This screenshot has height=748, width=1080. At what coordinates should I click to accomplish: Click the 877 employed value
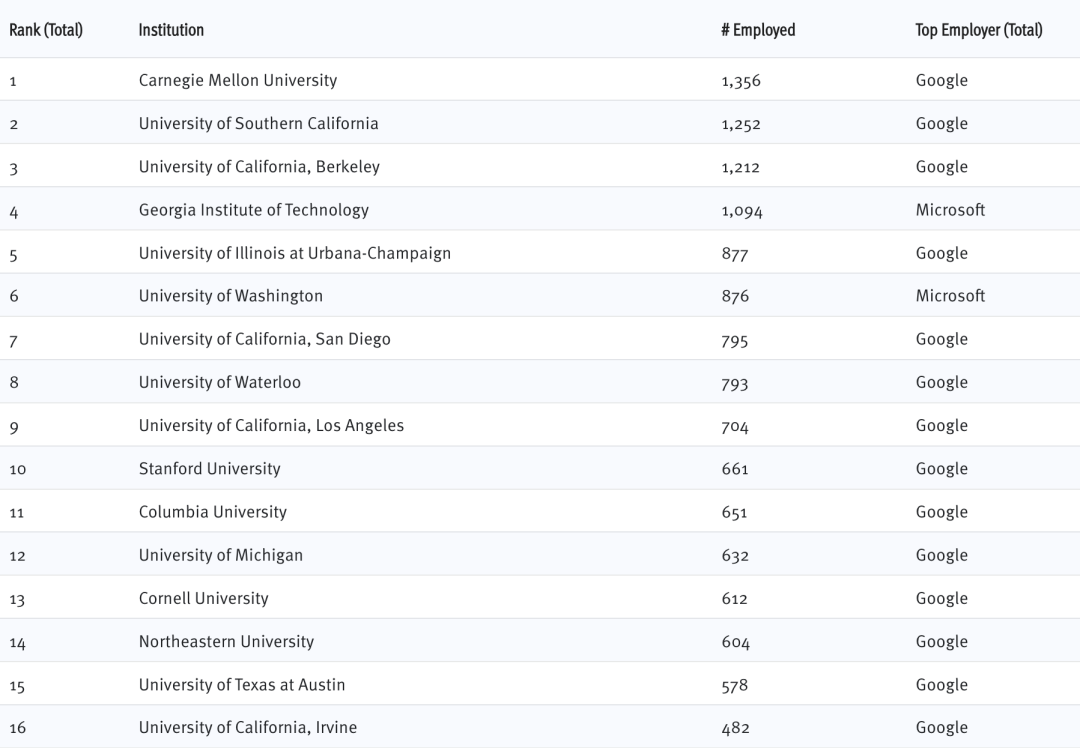[735, 254]
